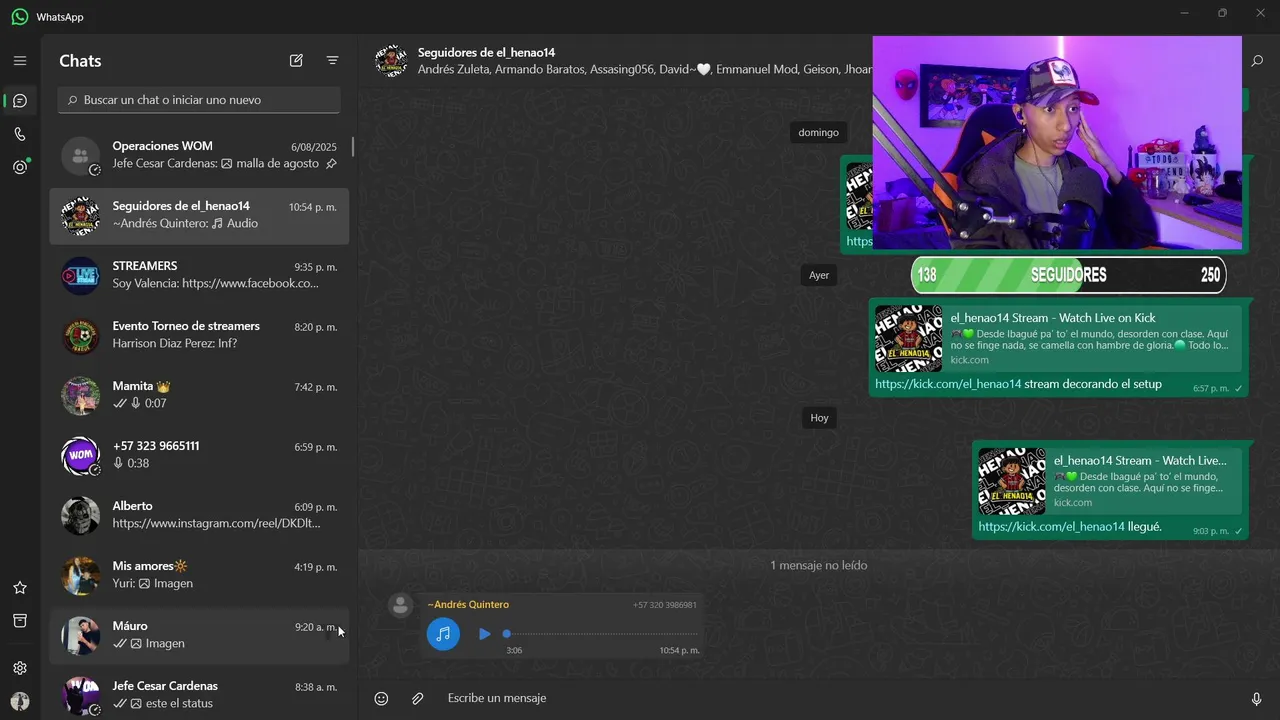Viewport: 1280px width, 720px height.
Task: Open the hamburger navigation menu
Action: pos(20,61)
